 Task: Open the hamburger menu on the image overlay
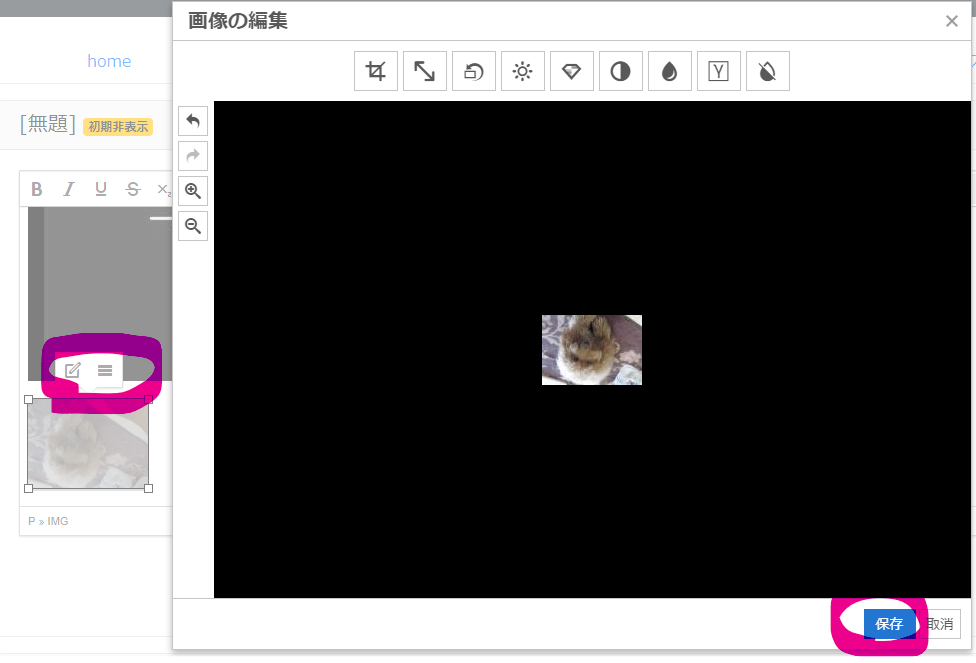pyautogui.click(x=104, y=369)
